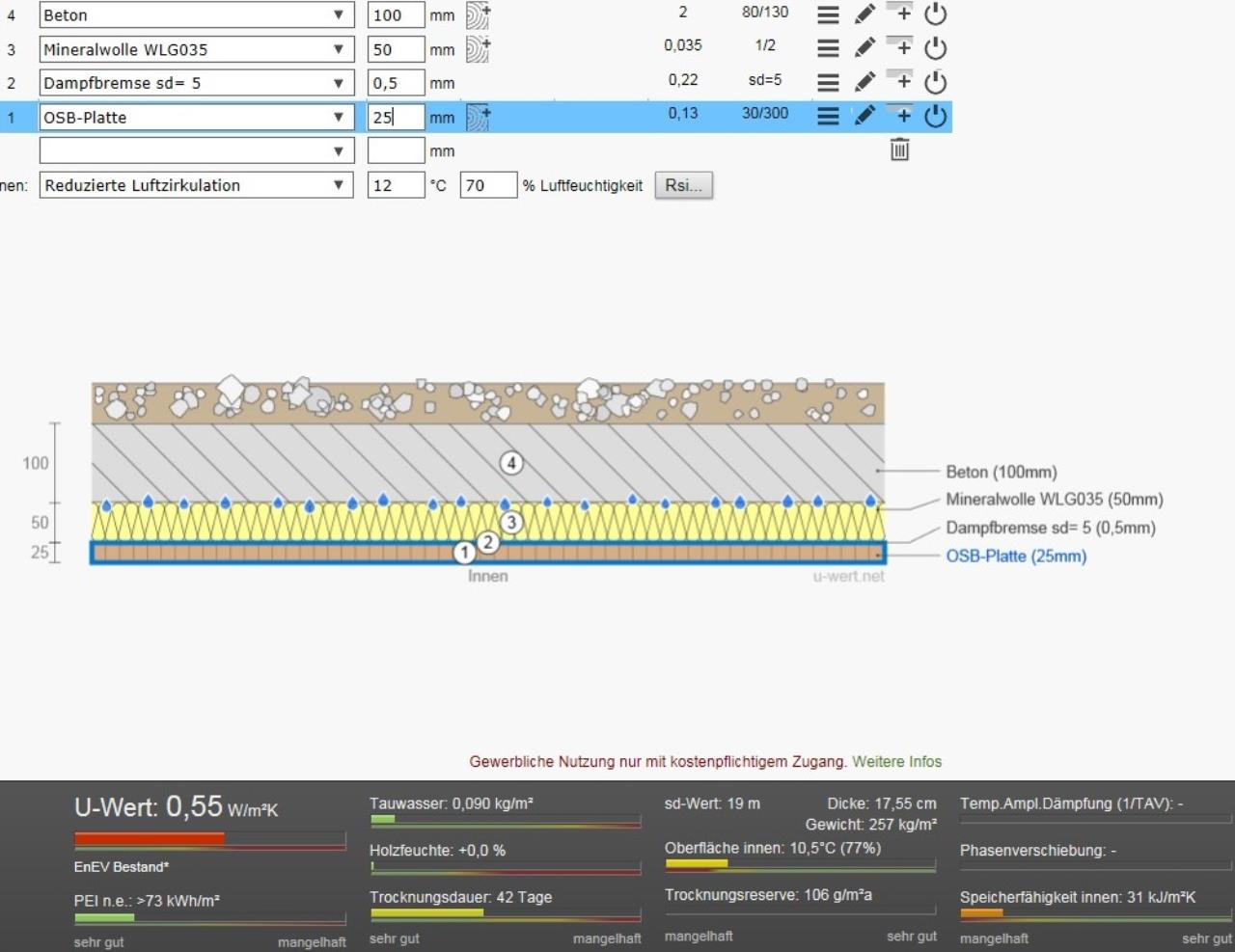The width and height of the screenshot is (1235, 952).
Task: Click Trocknungsdauer: 42 Tage text
Action: (x=460, y=897)
